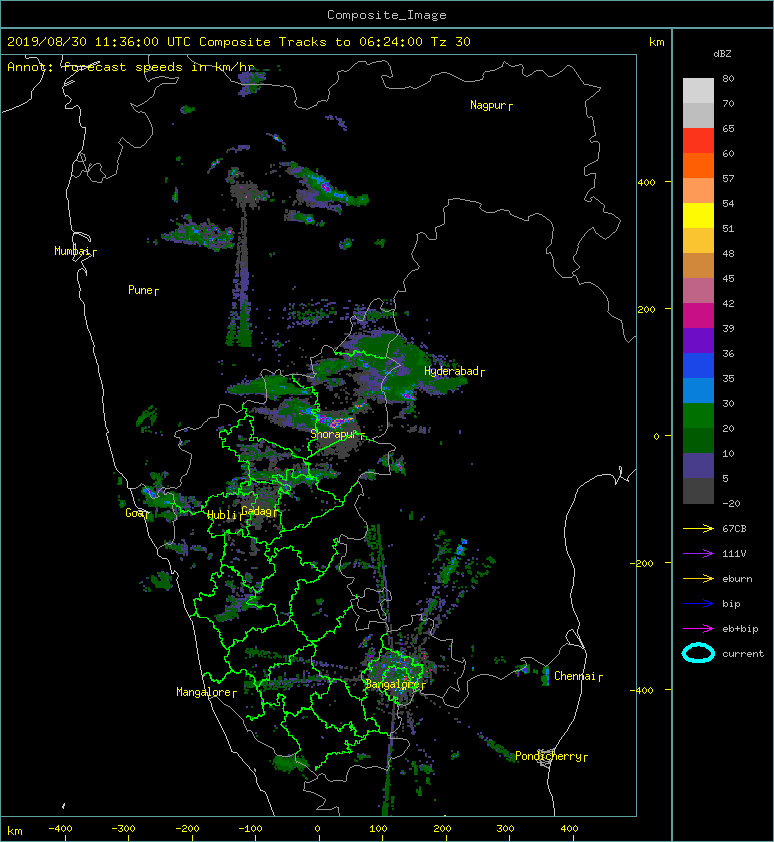774x842 pixels.
Task: Click the 'Composite_Image' title text
Action: tap(387, 15)
